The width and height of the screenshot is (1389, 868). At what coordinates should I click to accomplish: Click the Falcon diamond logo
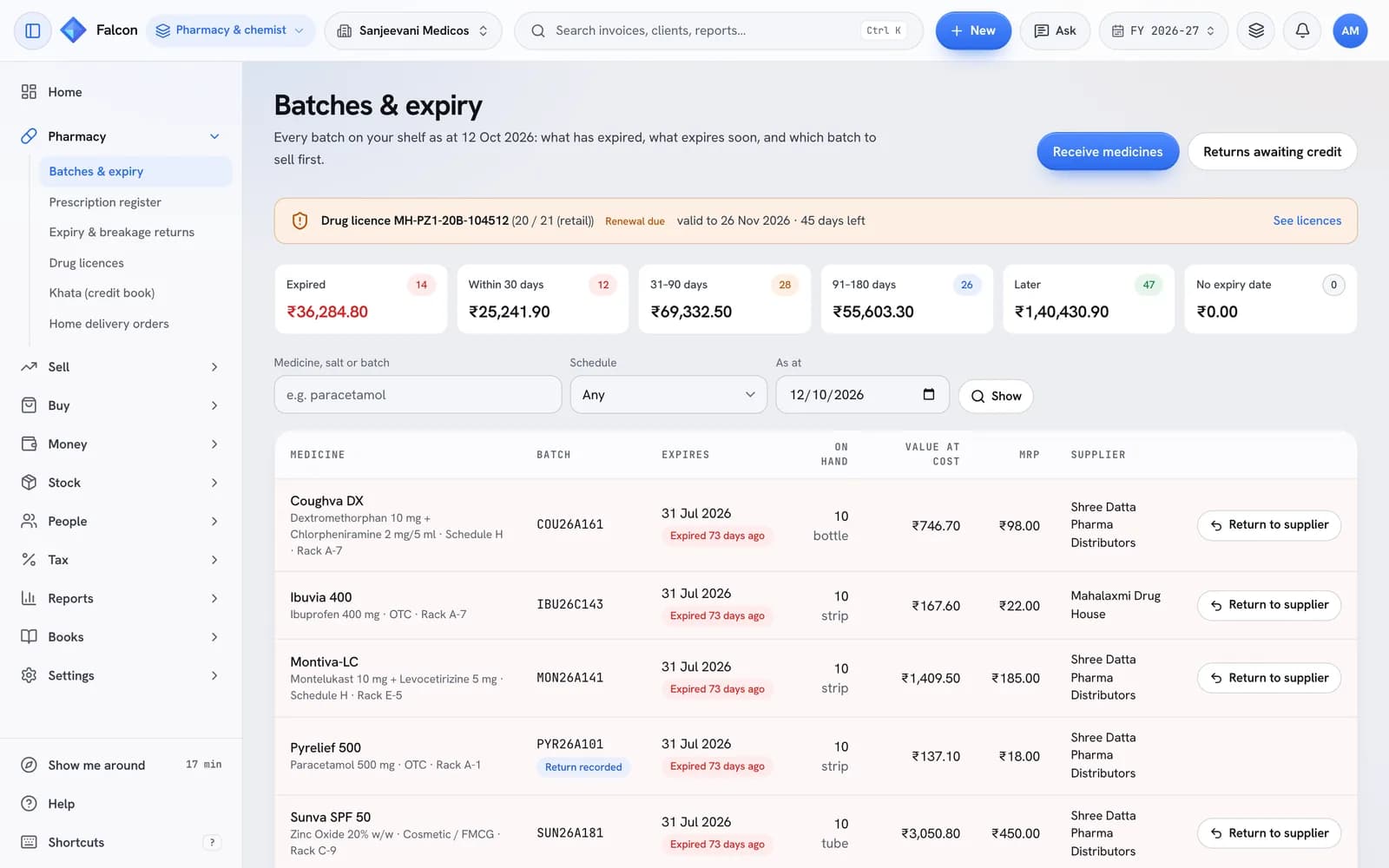[x=73, y=30]
